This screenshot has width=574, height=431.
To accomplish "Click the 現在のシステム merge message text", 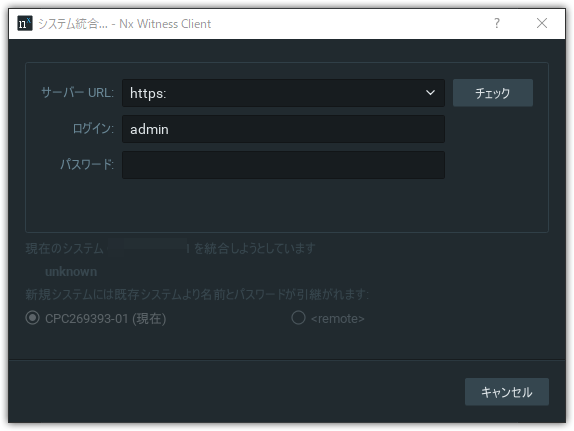I will [170, 249].
